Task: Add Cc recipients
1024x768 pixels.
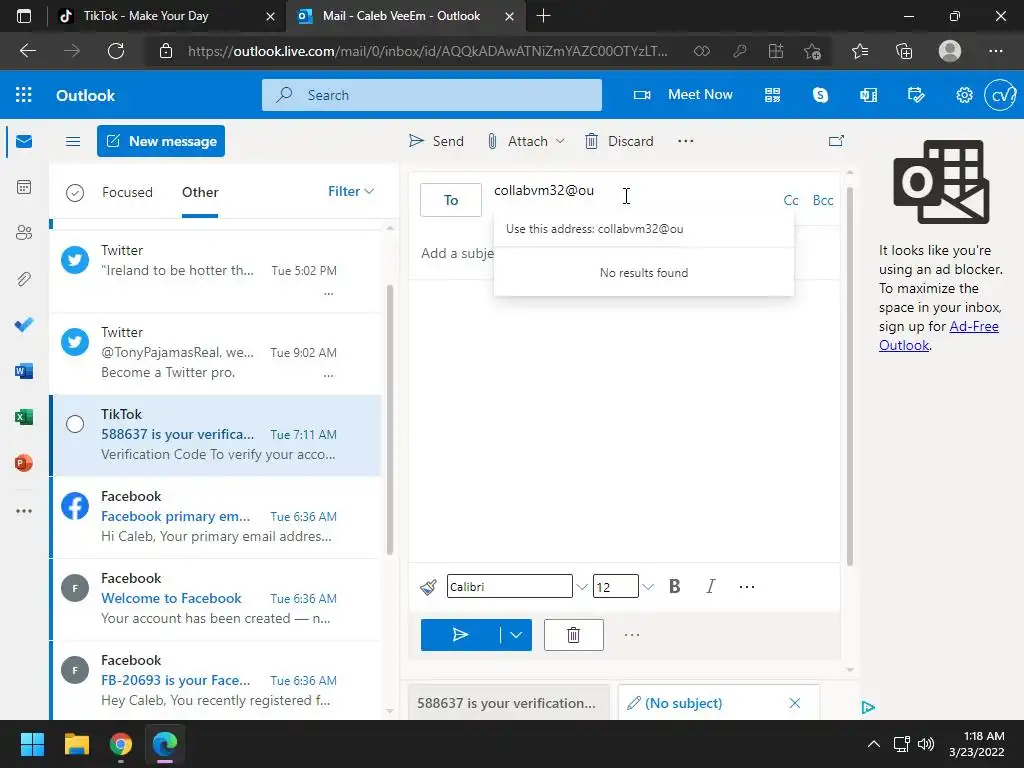Action: 791,200
